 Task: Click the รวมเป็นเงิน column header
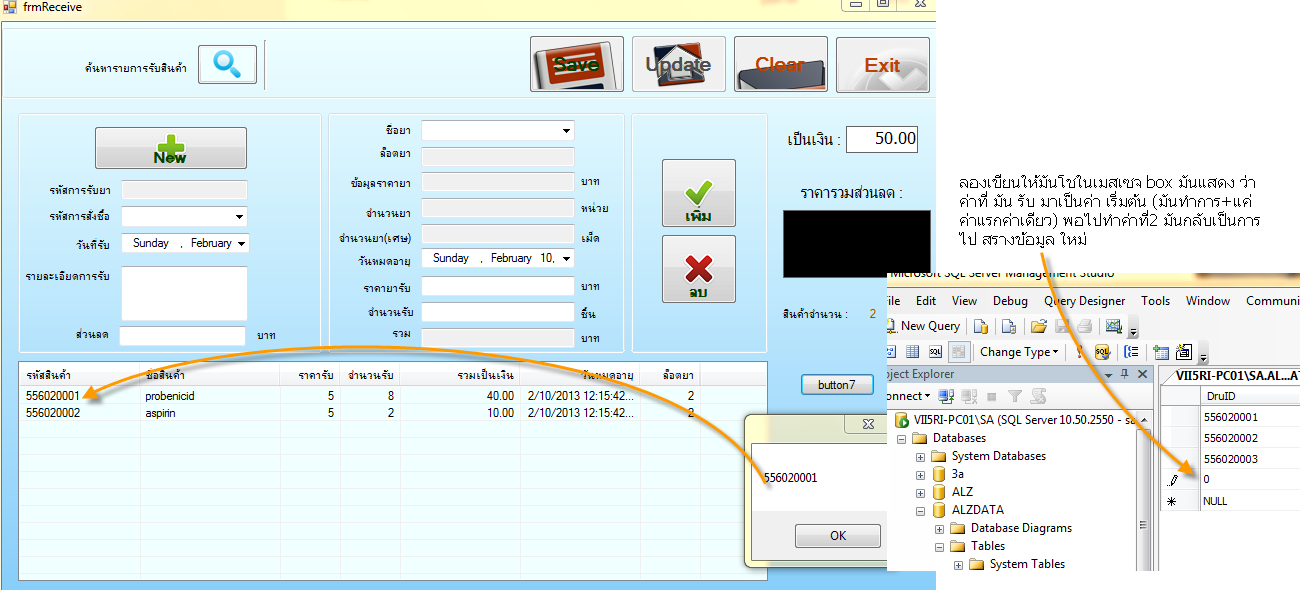pyautogui.click(x=459, y=375)
